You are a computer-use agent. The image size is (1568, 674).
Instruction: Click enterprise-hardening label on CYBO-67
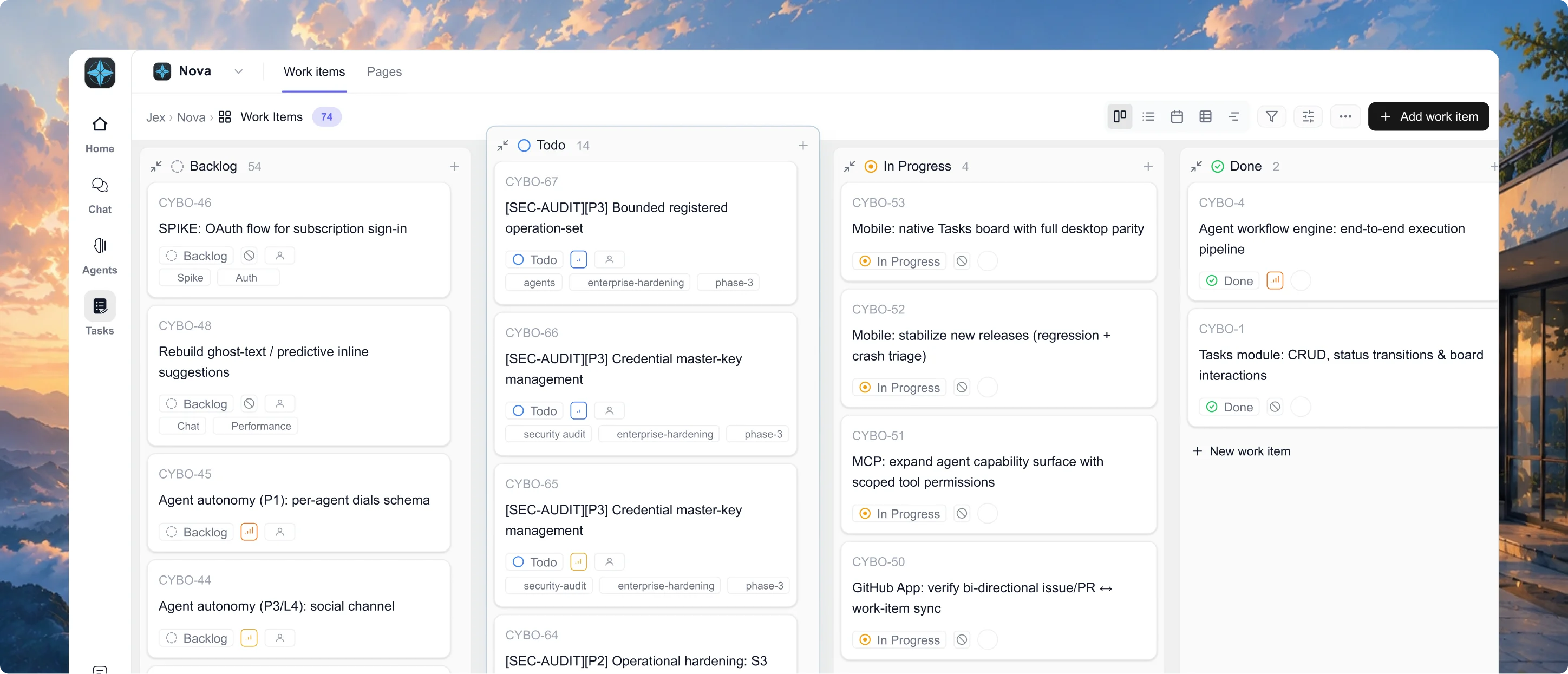tap(630, 282)
